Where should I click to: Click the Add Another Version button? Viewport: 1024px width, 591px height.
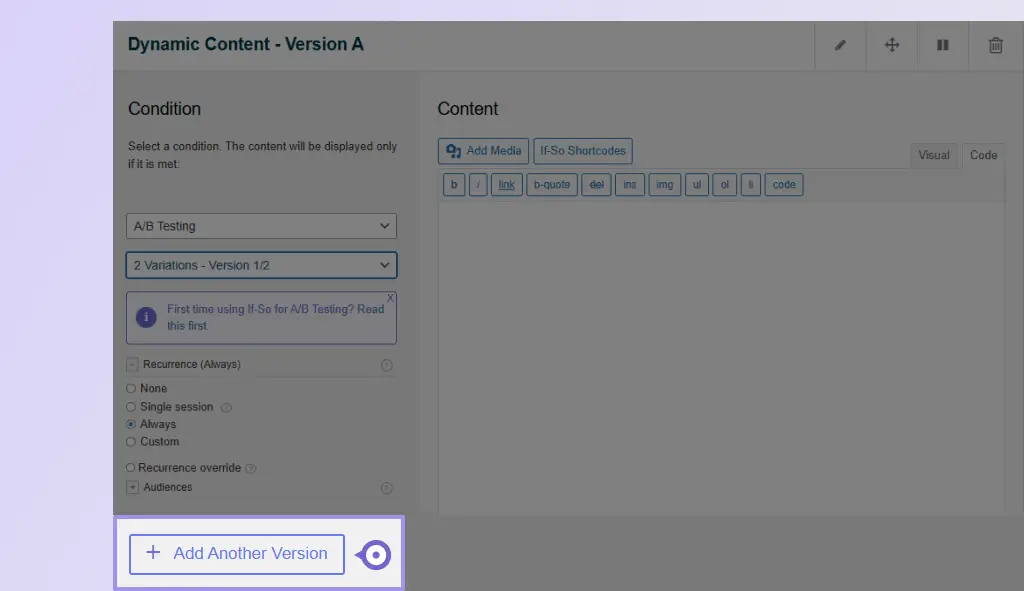click(x=236, y=554)
